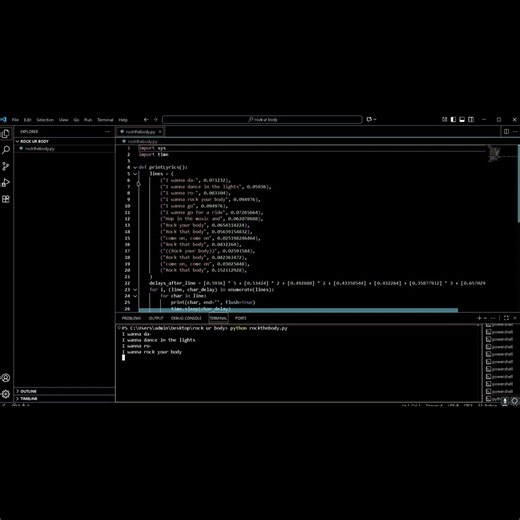Switch to the OUTPUT panel tab
This screenshot has width=520, height=520.
pyautogui.click(x=156, y=318)
